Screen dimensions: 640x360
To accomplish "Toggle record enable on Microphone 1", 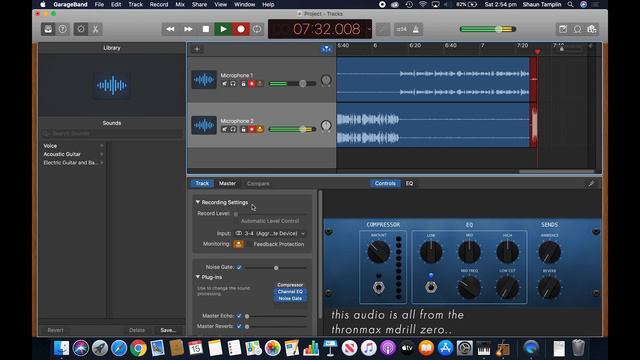I will coord(251,84).
